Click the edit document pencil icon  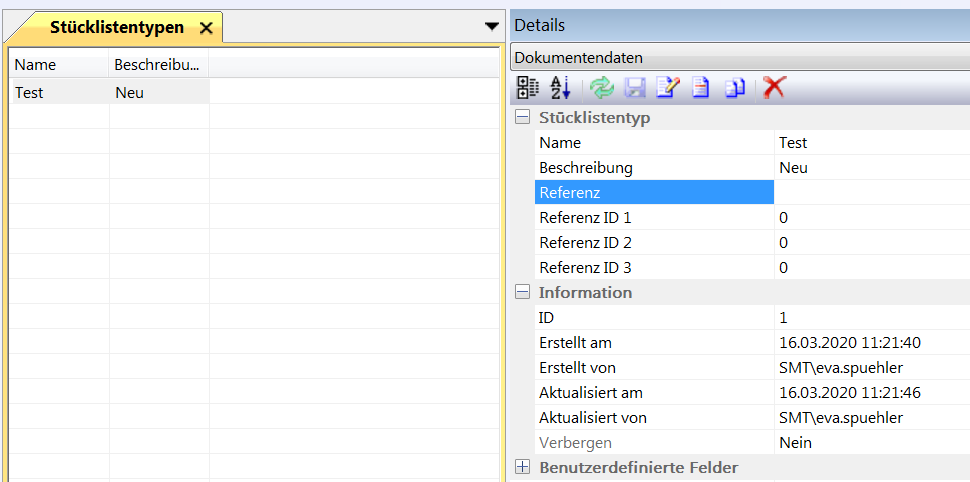point(667,88)
